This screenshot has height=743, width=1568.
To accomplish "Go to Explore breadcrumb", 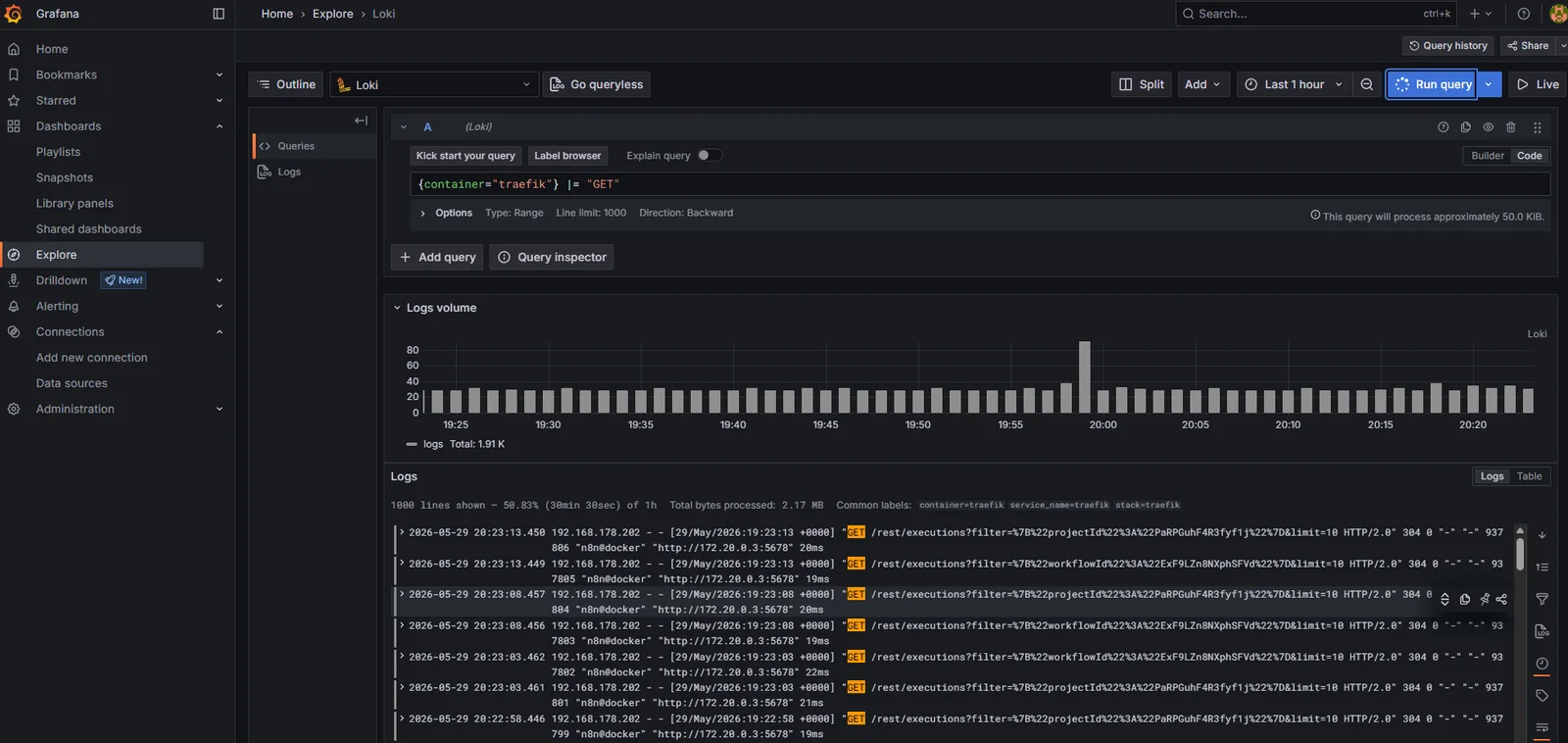I will (x=332, y=14).
